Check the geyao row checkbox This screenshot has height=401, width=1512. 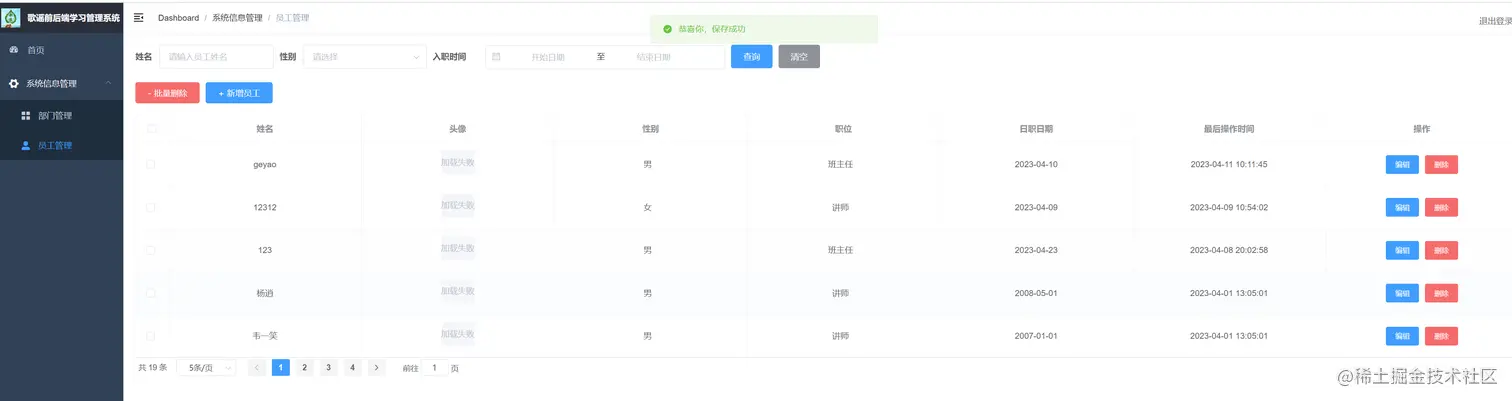[x=151, y=164]
